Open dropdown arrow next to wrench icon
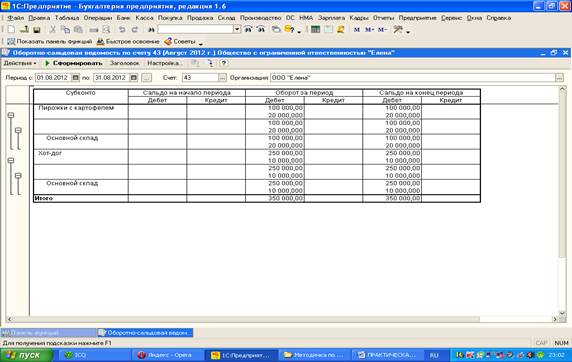Viewport: 572px width, 362px height. click(x=408, y=31)
